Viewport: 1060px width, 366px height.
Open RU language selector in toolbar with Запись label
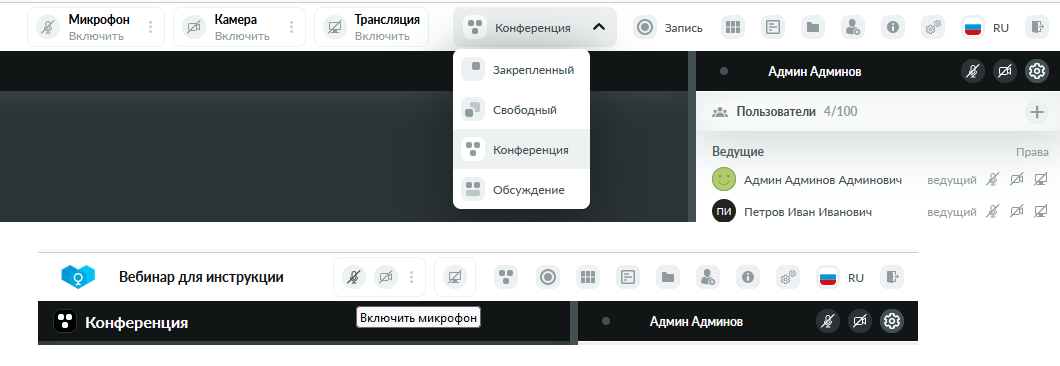click(x=985, y=28)
